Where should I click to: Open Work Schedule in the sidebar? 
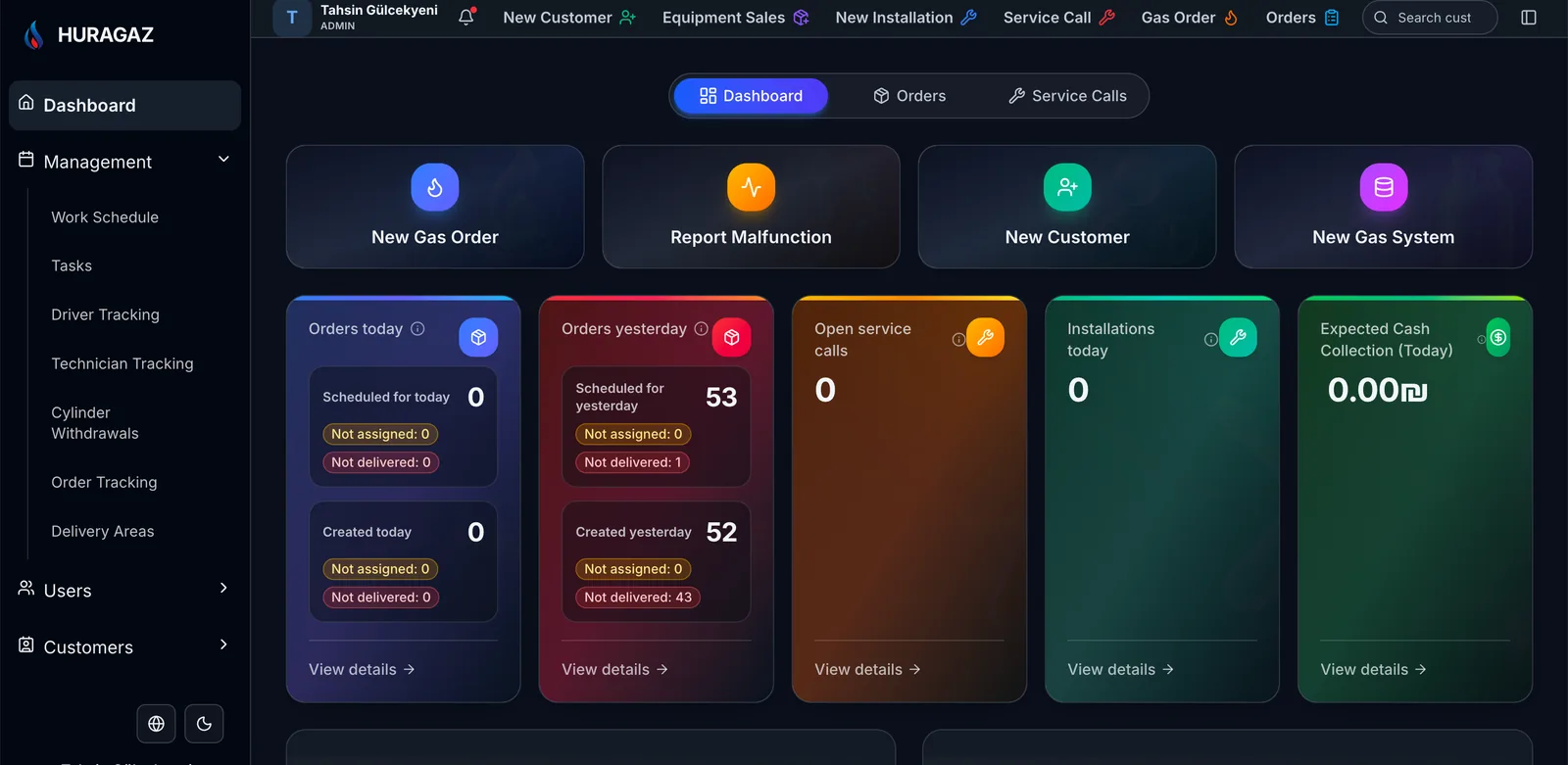(105, 217)
